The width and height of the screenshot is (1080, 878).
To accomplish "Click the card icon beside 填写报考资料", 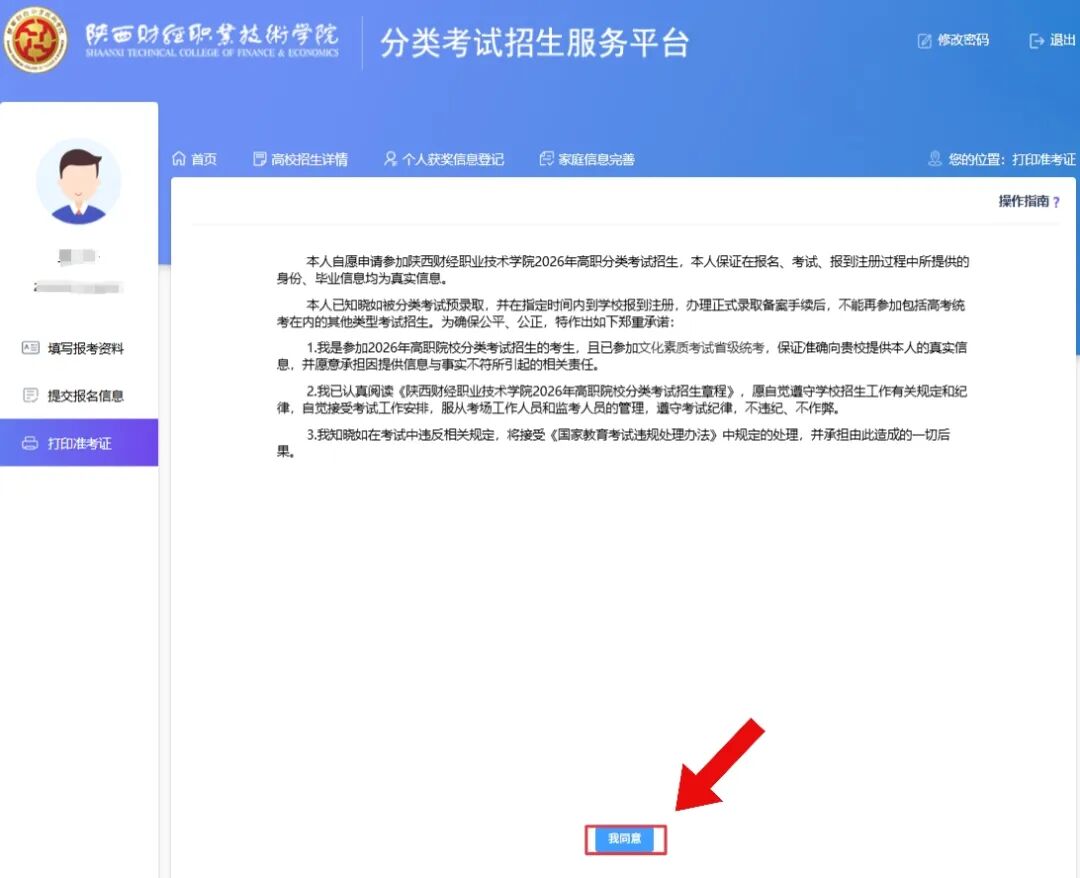I will (x=30, y=348).
